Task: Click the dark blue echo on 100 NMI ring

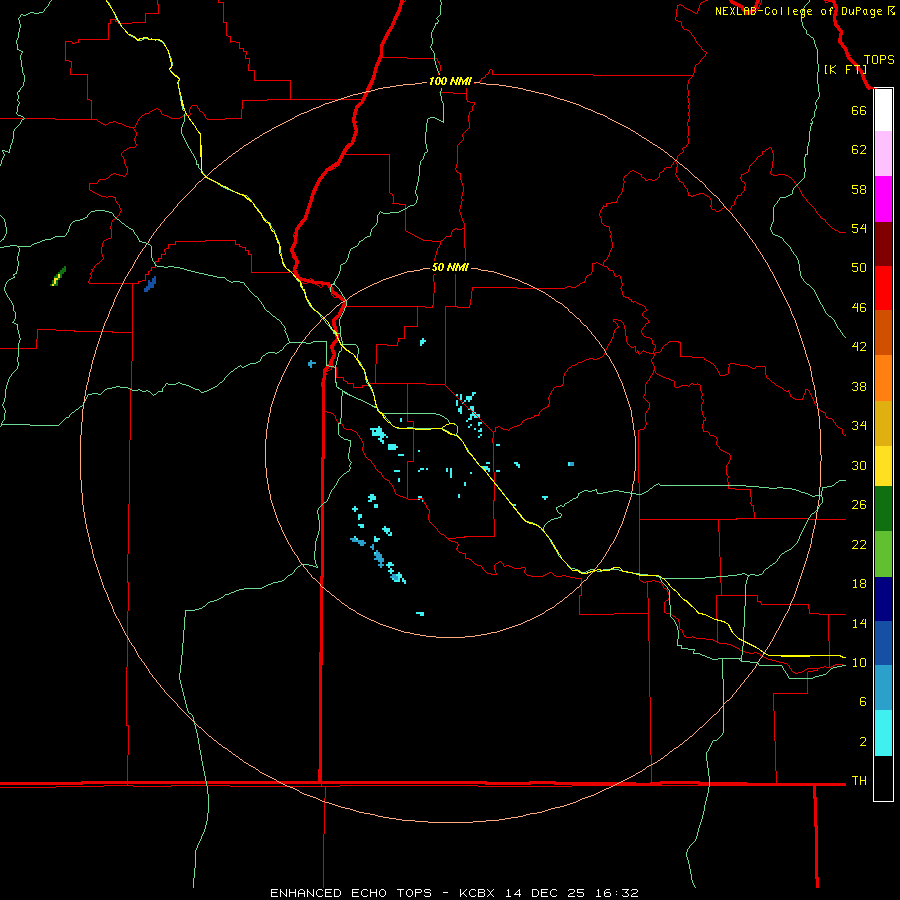Action: (x=150, y=284)
